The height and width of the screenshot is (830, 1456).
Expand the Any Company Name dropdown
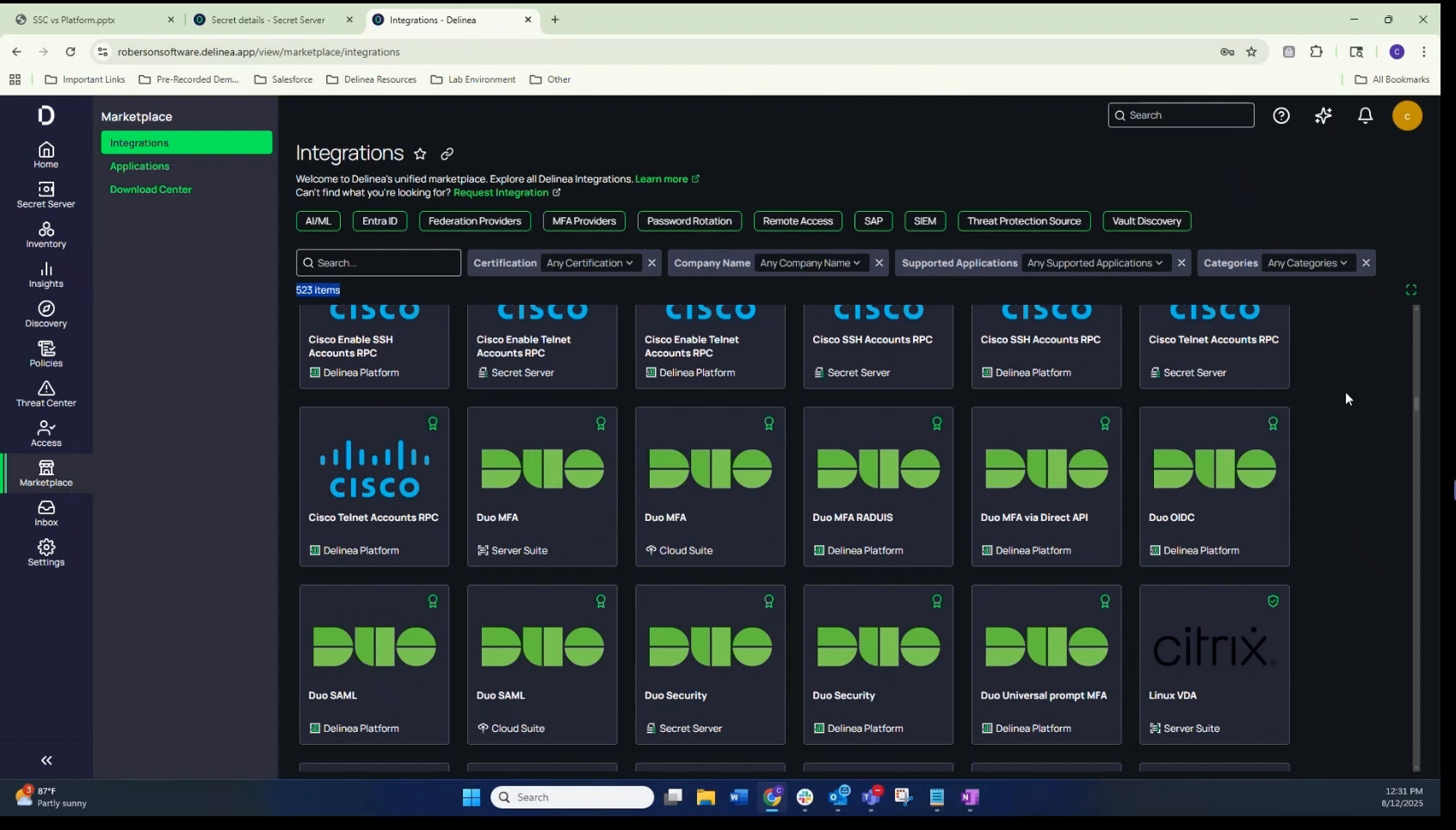pyautogui.click(x=810, y=263)
